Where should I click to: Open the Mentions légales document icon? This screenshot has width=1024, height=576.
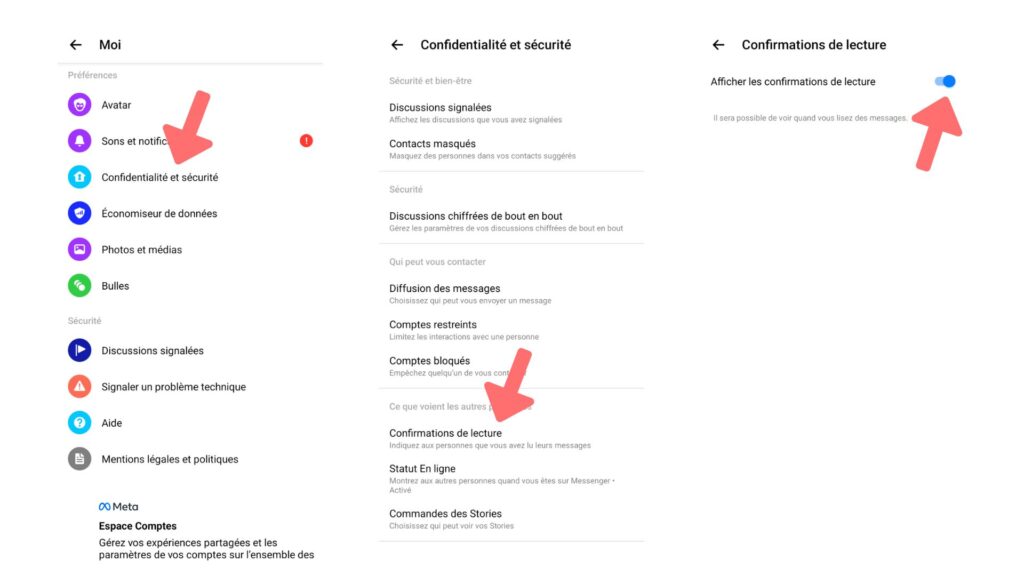80,458
